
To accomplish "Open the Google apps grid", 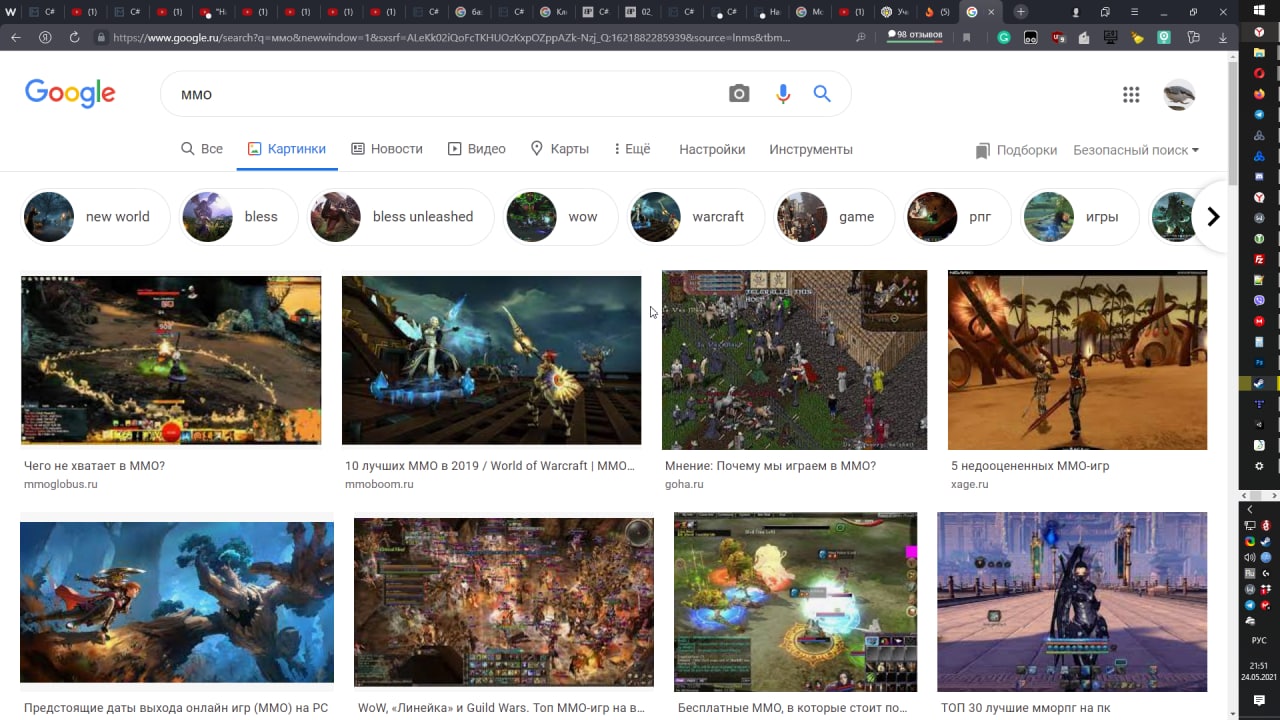I will tap(1131, 95).
